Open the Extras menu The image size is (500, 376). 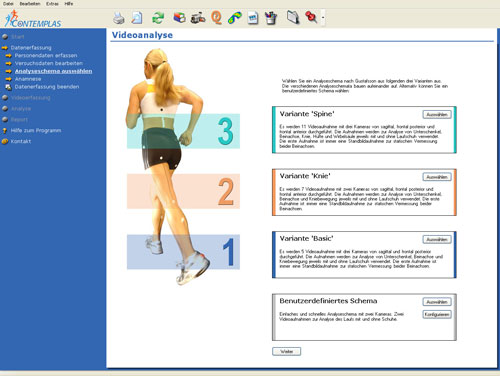[x=52, y=4]
